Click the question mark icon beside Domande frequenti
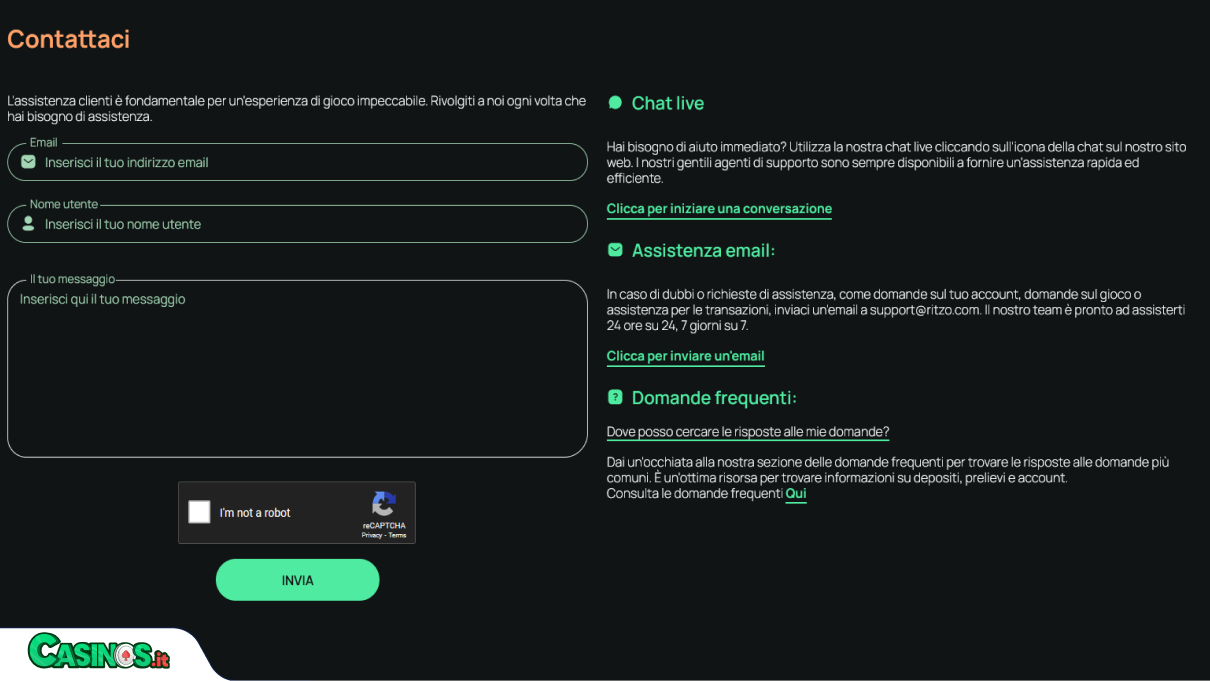The width and height of the screenshot is (1210, 681). point(615,397)
